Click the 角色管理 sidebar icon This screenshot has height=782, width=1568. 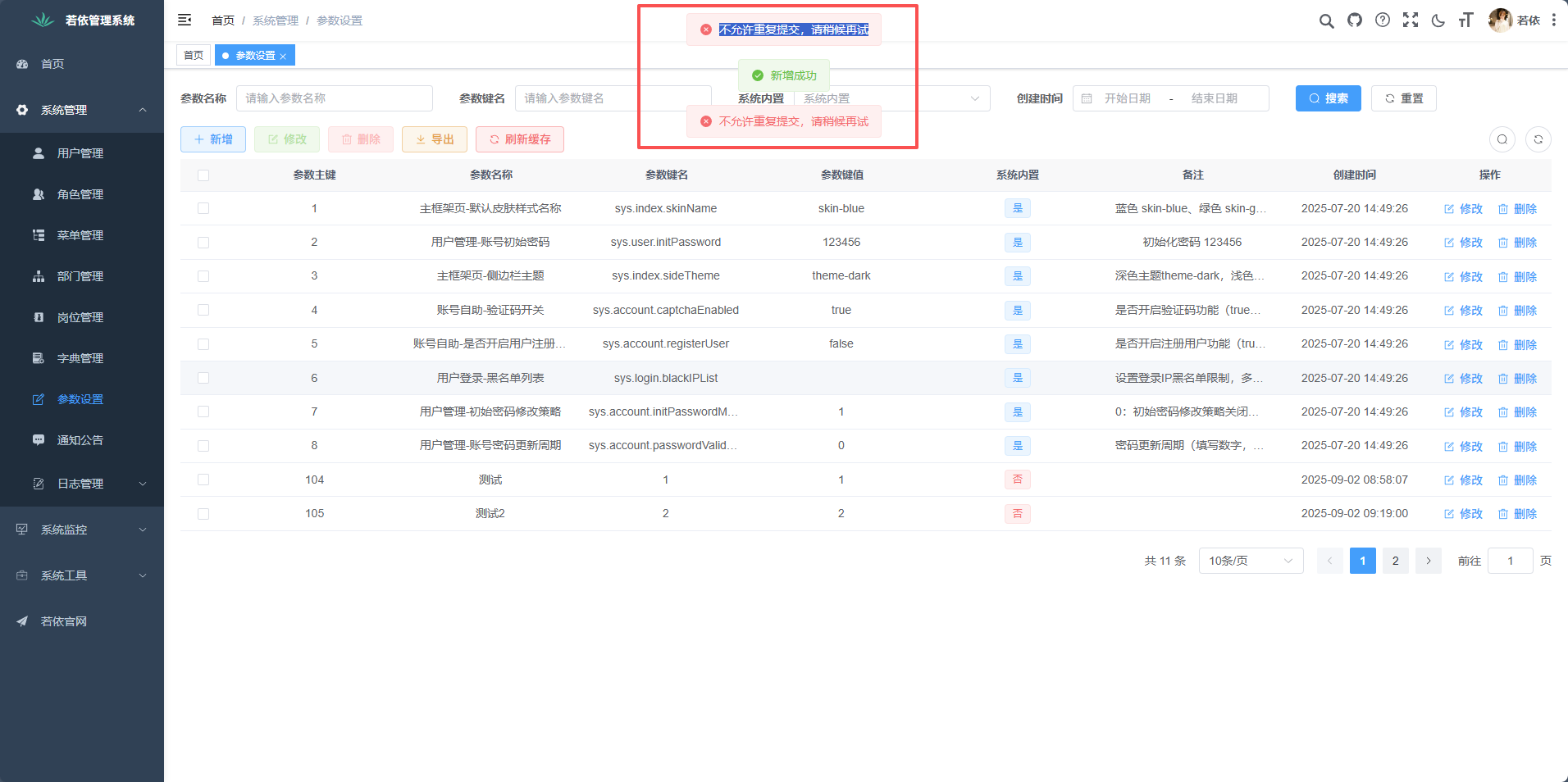pos(39,194)
